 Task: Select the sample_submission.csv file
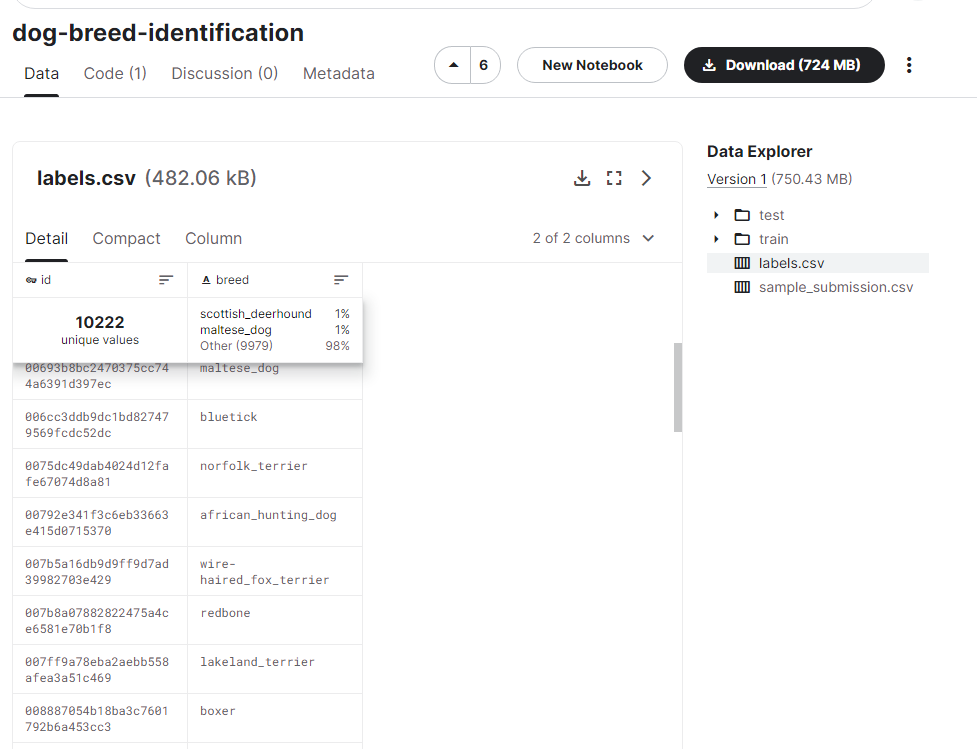coord(835,287)
